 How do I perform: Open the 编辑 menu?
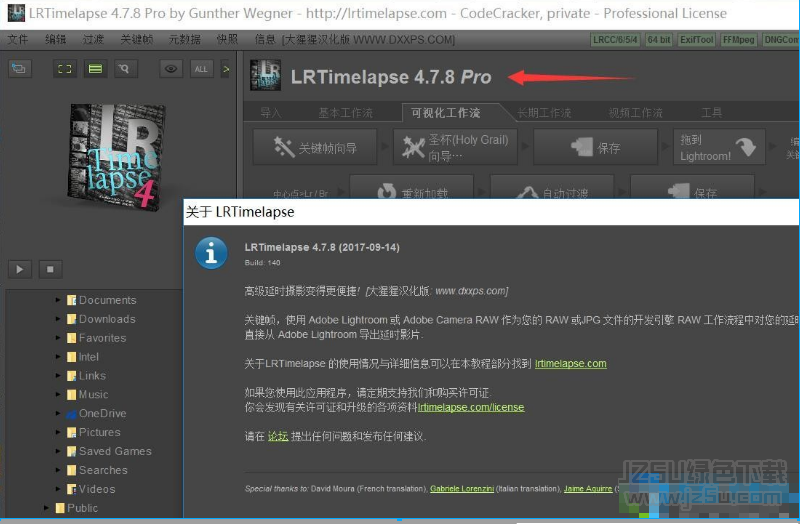56,39
